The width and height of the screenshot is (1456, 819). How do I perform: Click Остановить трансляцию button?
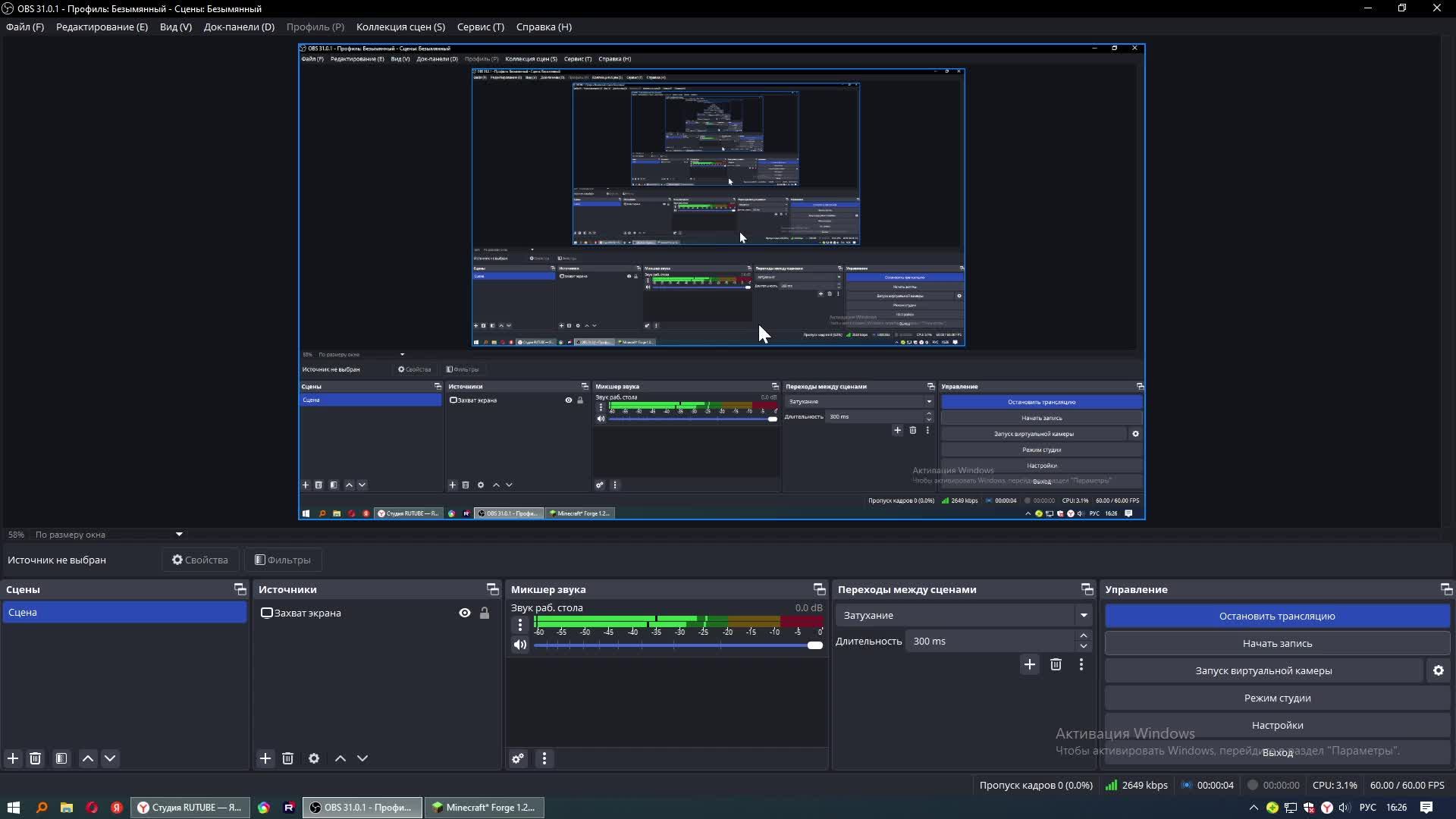(1277, 616)
